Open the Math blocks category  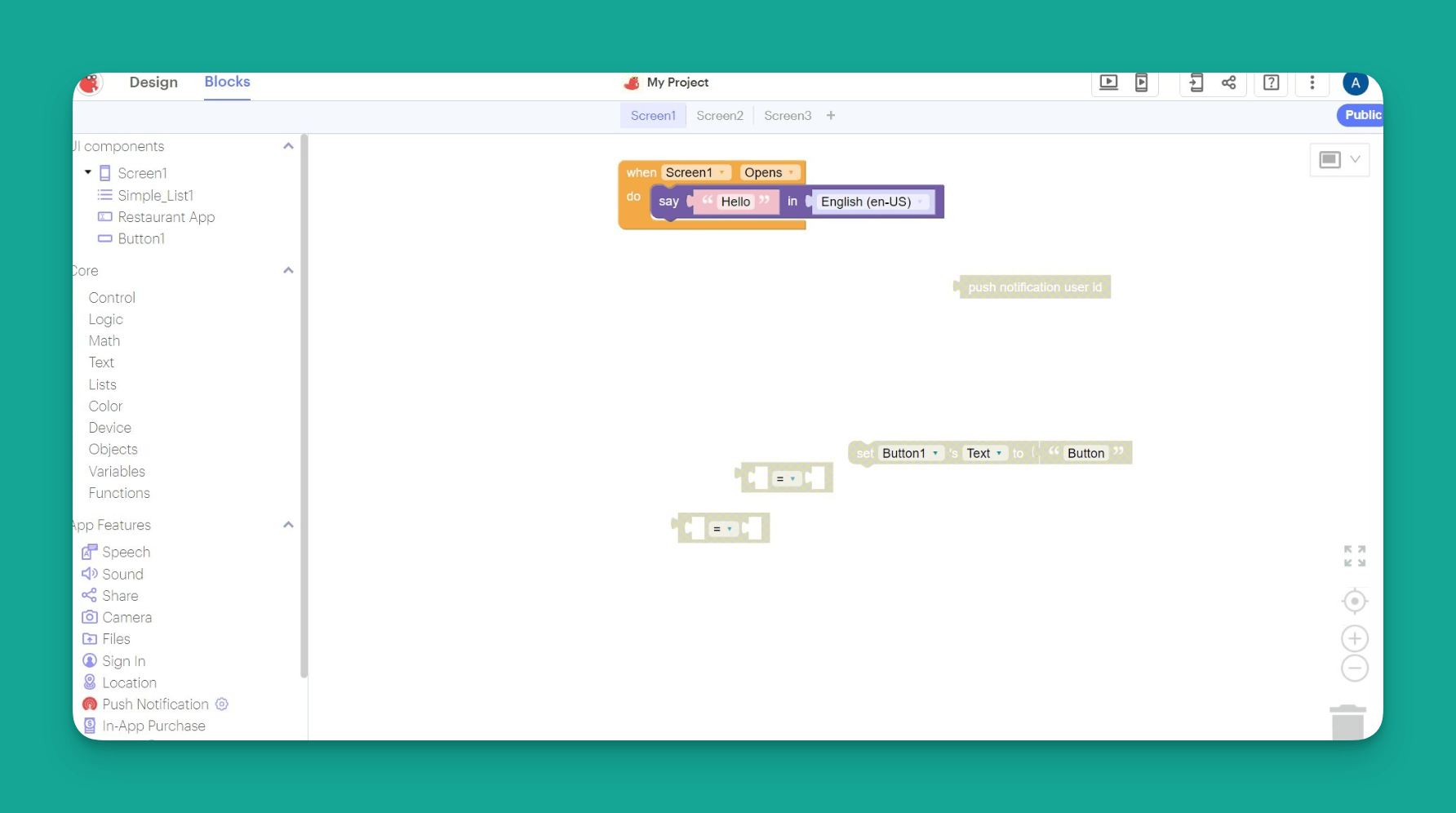[104, 340]
